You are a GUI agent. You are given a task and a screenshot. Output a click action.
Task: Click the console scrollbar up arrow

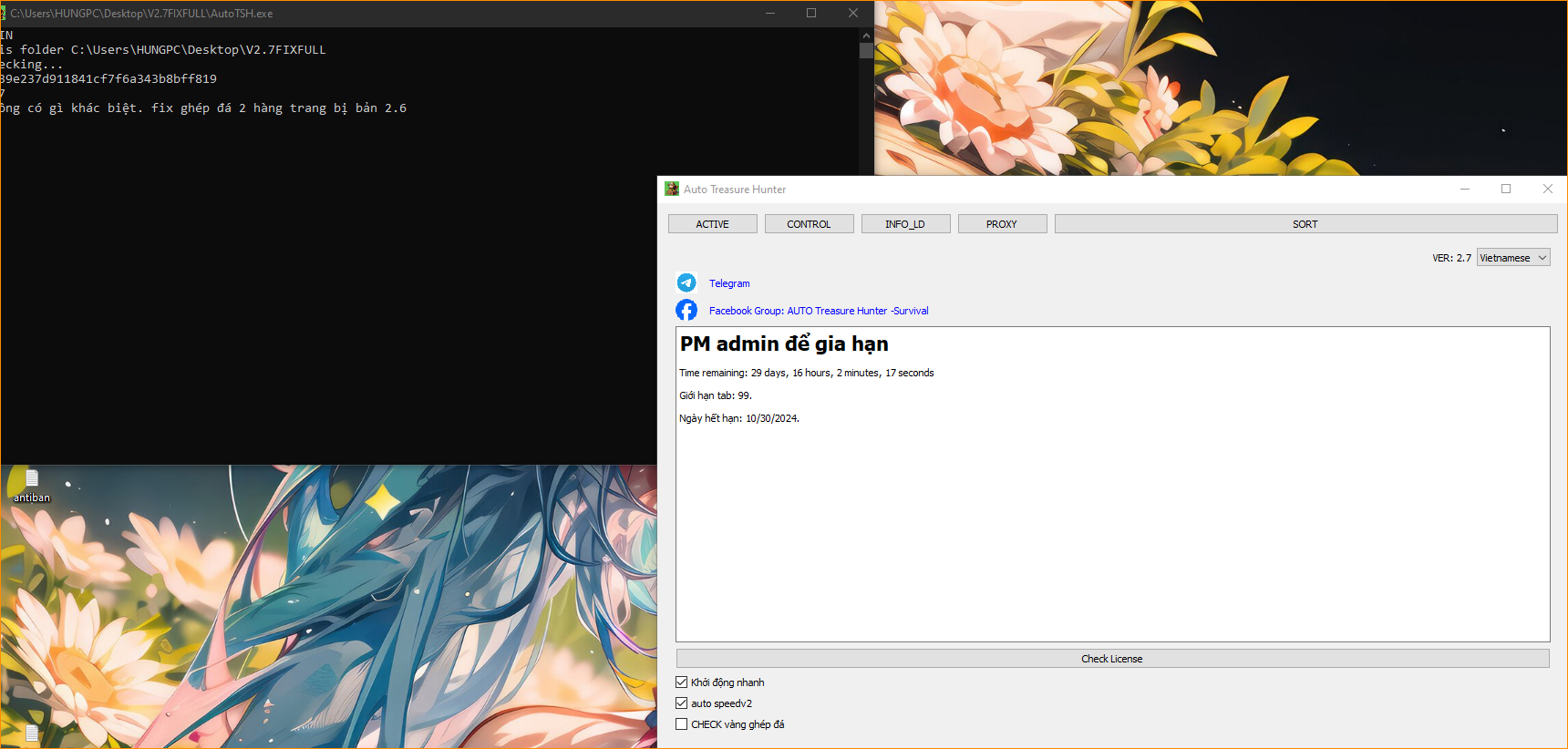pos(866,36)
